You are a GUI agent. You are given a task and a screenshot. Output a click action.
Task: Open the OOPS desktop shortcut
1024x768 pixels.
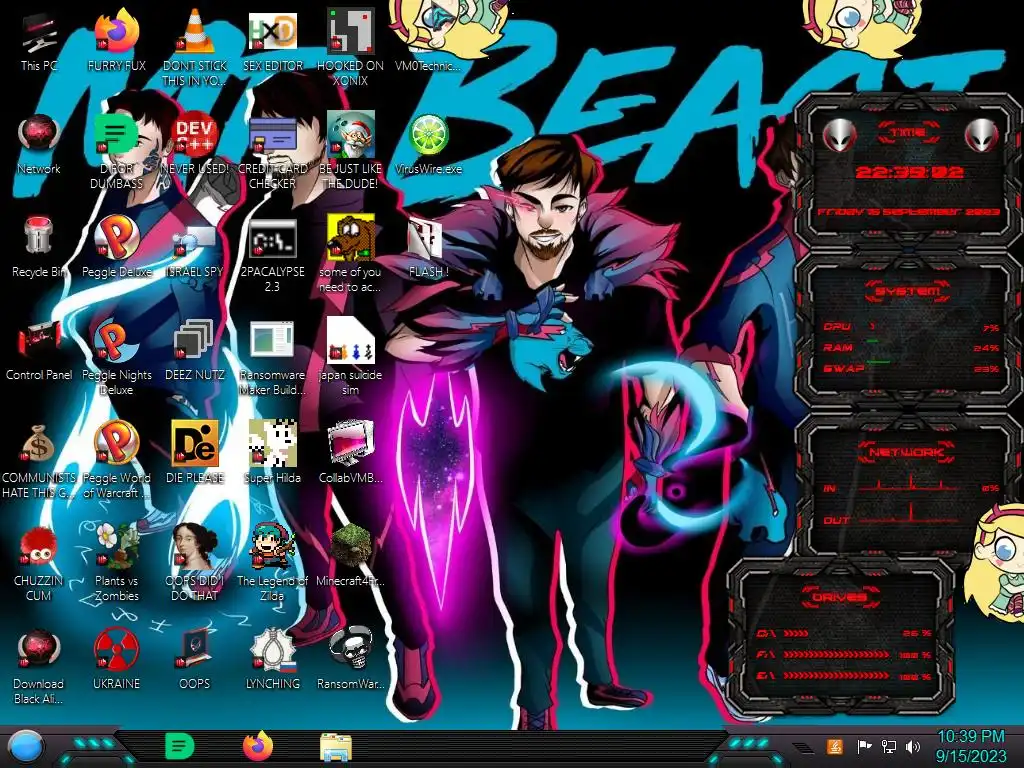click(195, 658)
